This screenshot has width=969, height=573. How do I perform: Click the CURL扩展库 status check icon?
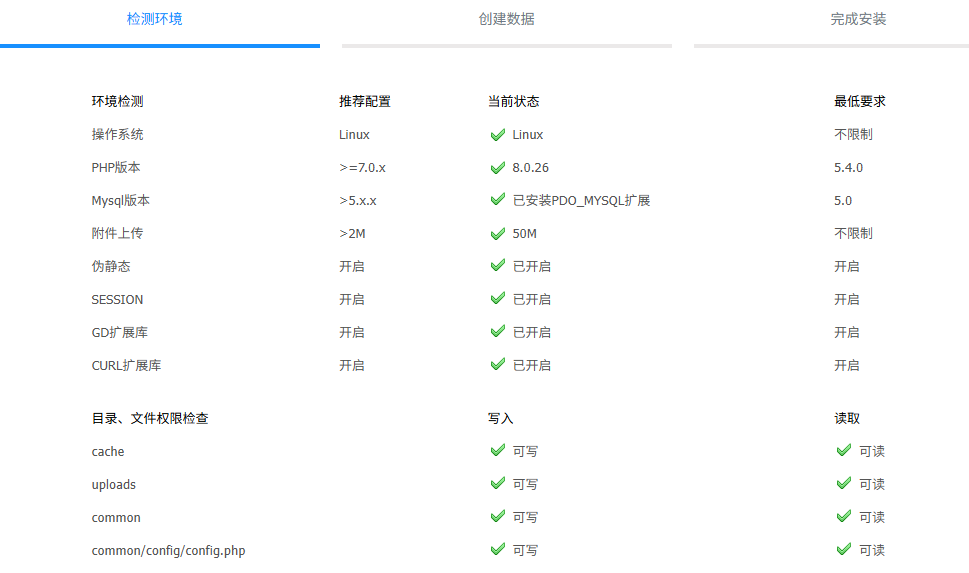[x=497, y=365]
